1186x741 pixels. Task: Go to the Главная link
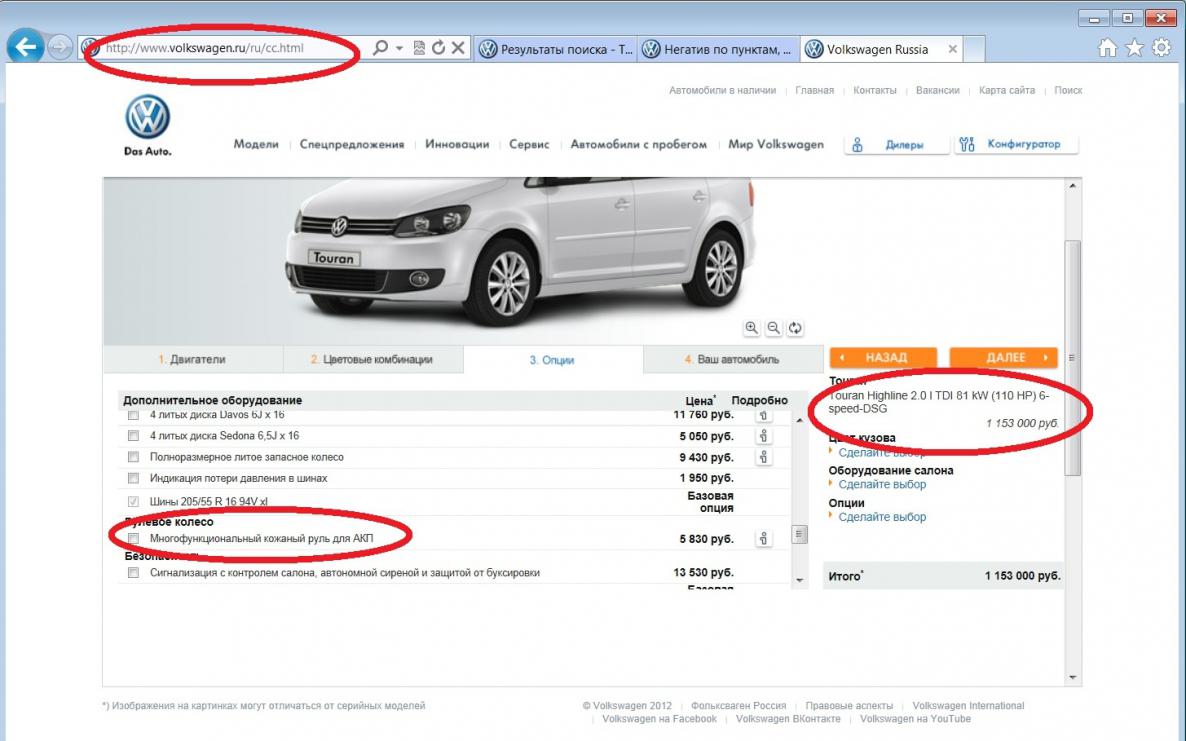[x=815, y=90]
